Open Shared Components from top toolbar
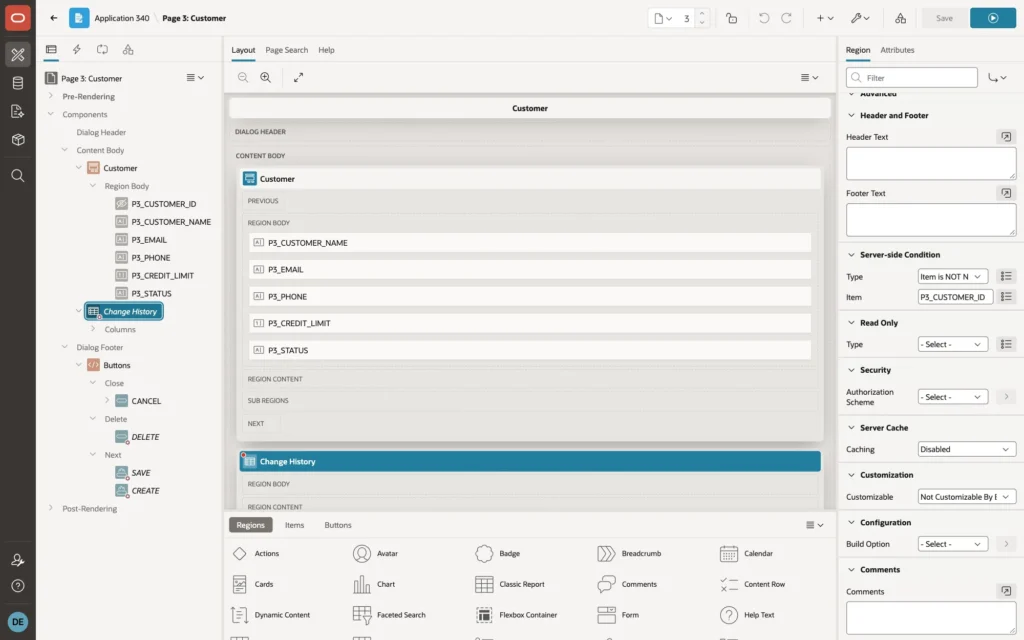Image resolution: width=1024 pixels, height=640 pixels. [901, 18]
